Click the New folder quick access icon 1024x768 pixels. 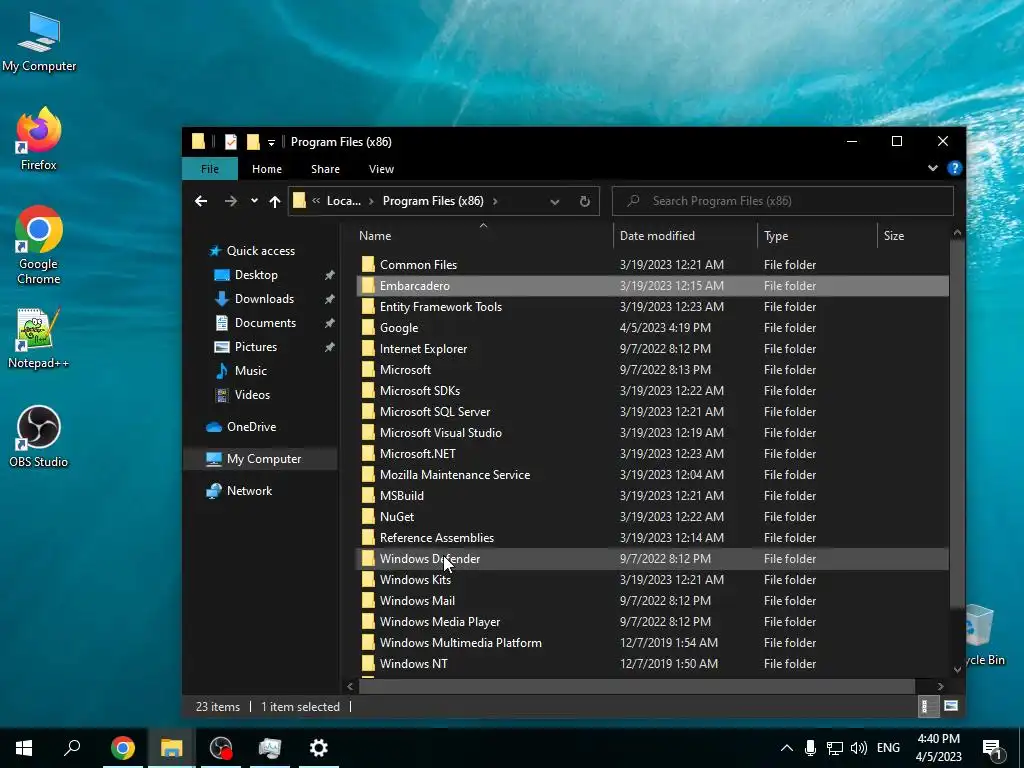click(253, 142)
